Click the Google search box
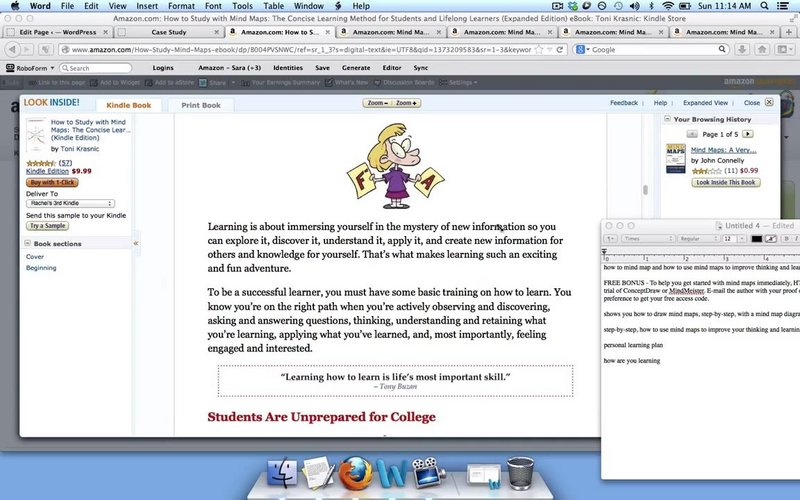 click(654, 49)
